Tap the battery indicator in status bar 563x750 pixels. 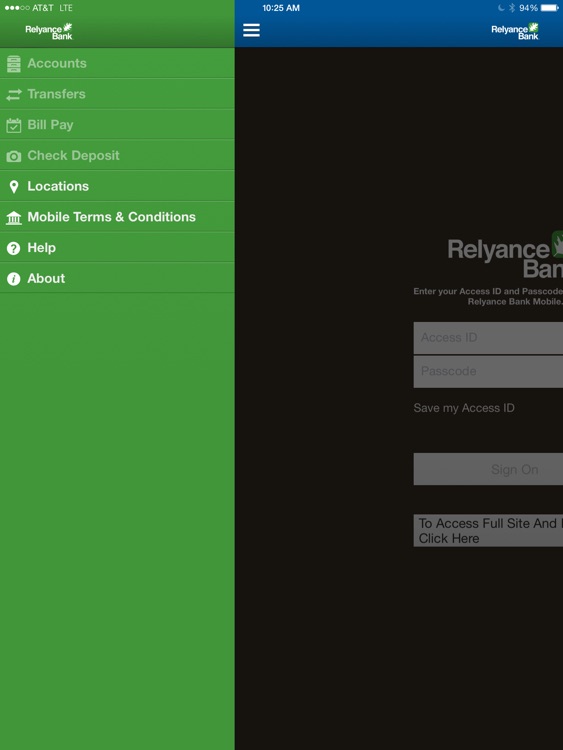[550, 8]
